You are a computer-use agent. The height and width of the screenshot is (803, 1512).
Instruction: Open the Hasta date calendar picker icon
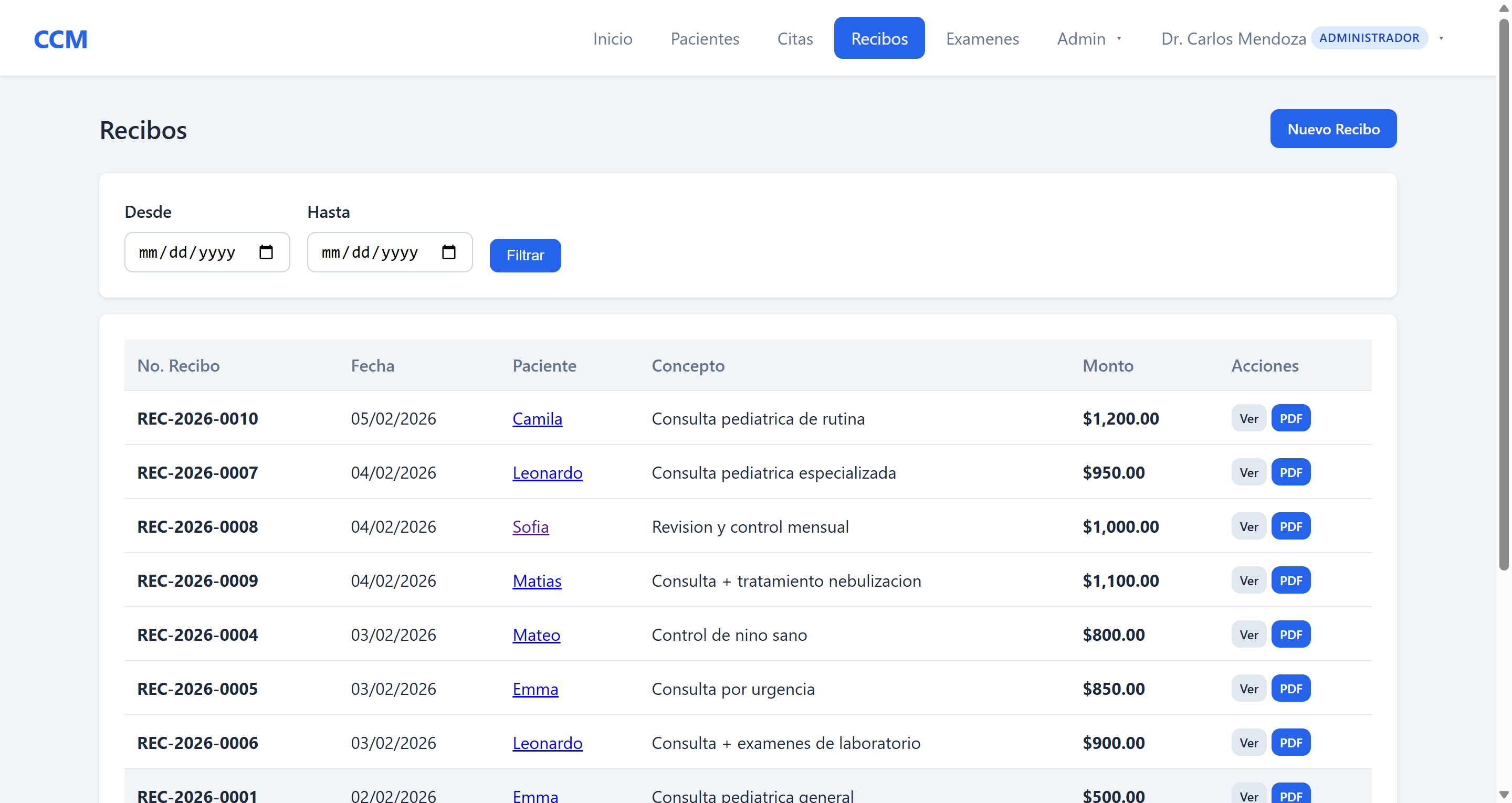[x=448, y=252]
